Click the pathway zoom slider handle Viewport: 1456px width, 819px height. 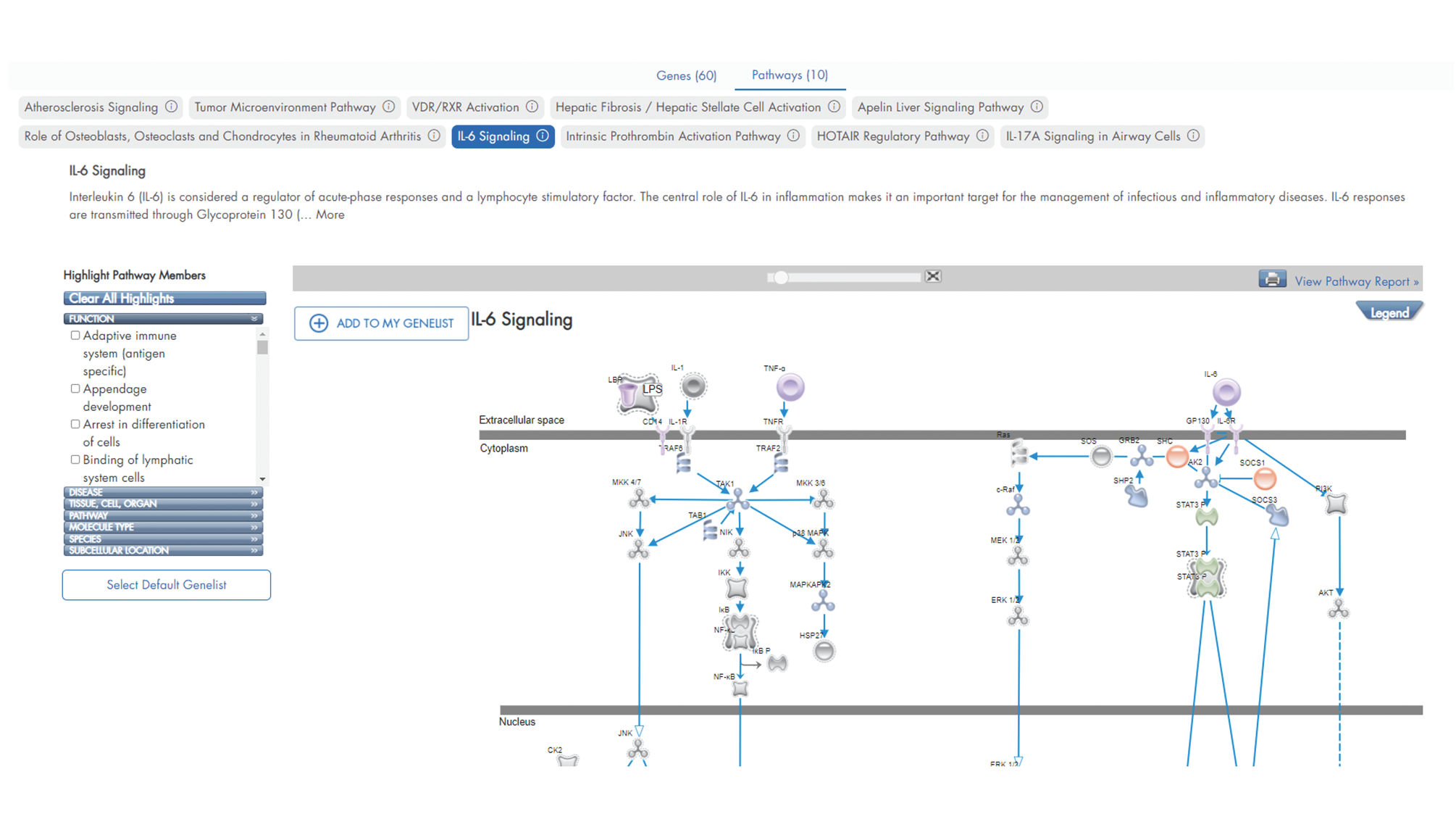(x=780, y=277)
